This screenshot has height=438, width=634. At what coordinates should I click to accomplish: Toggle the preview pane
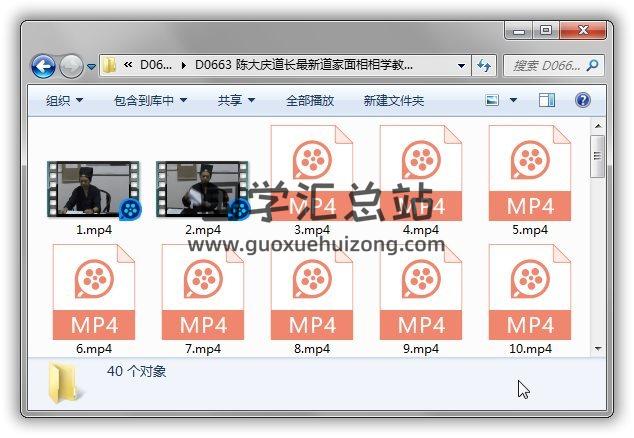click(x=547, y=100)
